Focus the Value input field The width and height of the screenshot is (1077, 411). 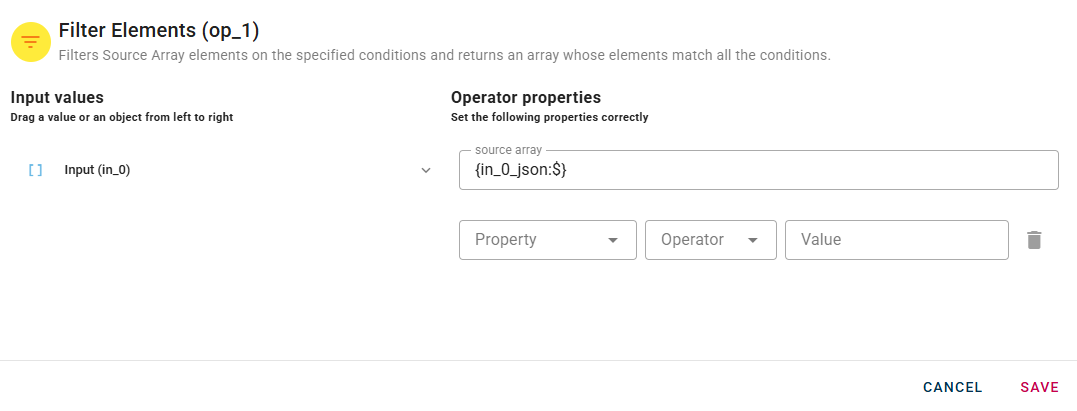pos(896,240)
